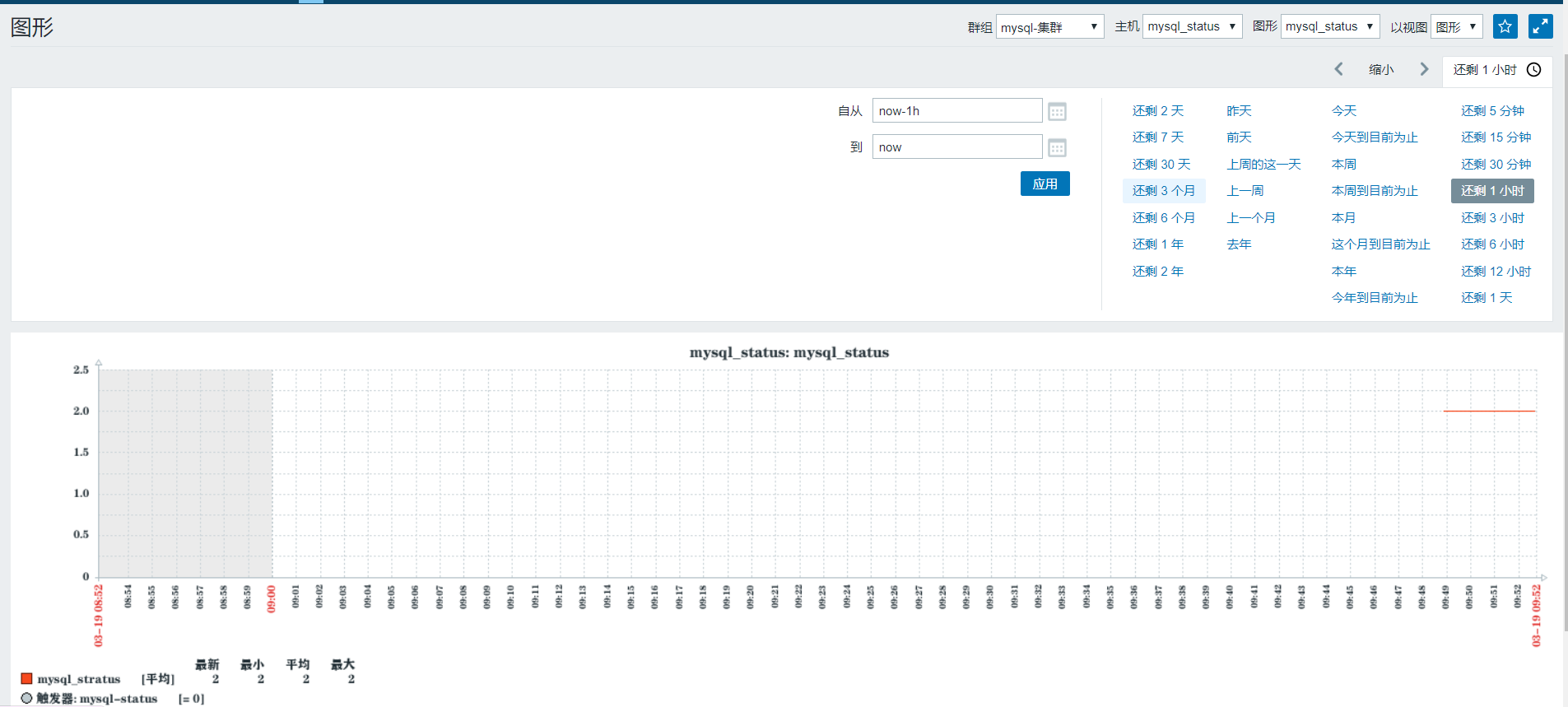Open the 主机 mysql_status dropdown
The width and height of the screenshot is (1568, 707).
pyautogui.click(x=1192, y=26)
